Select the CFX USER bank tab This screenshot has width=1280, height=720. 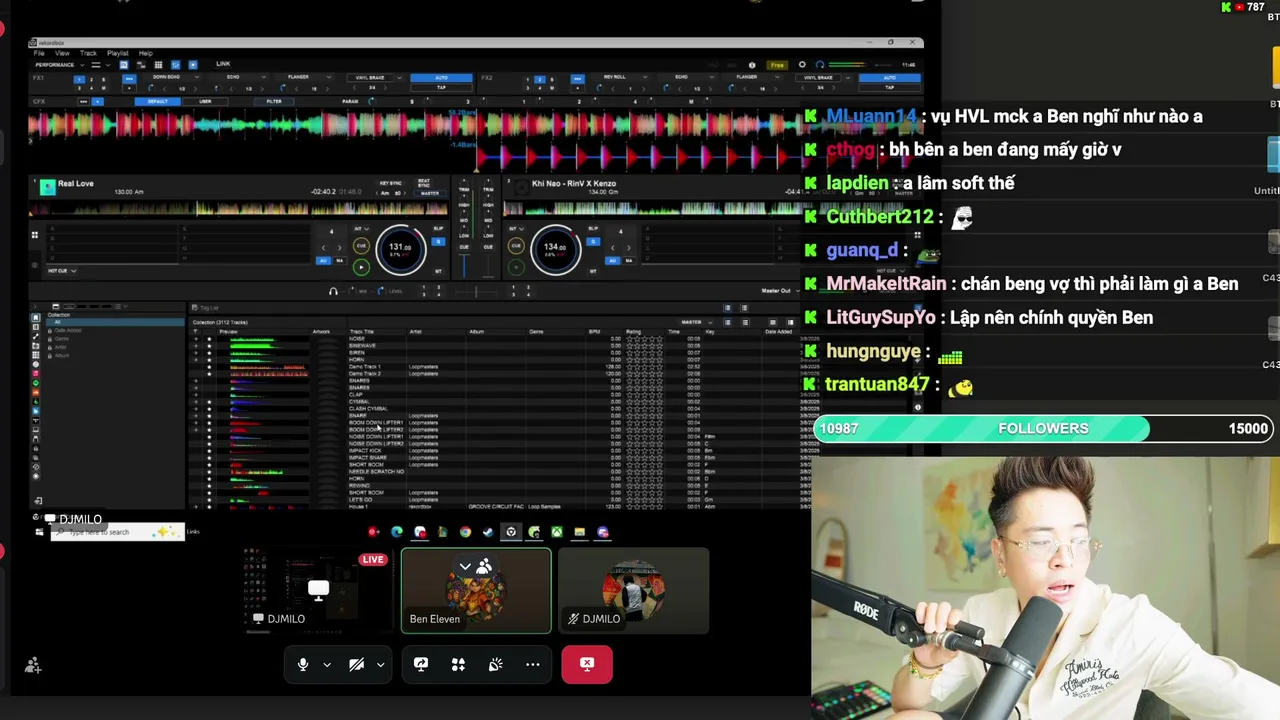(x=205, y=101)
